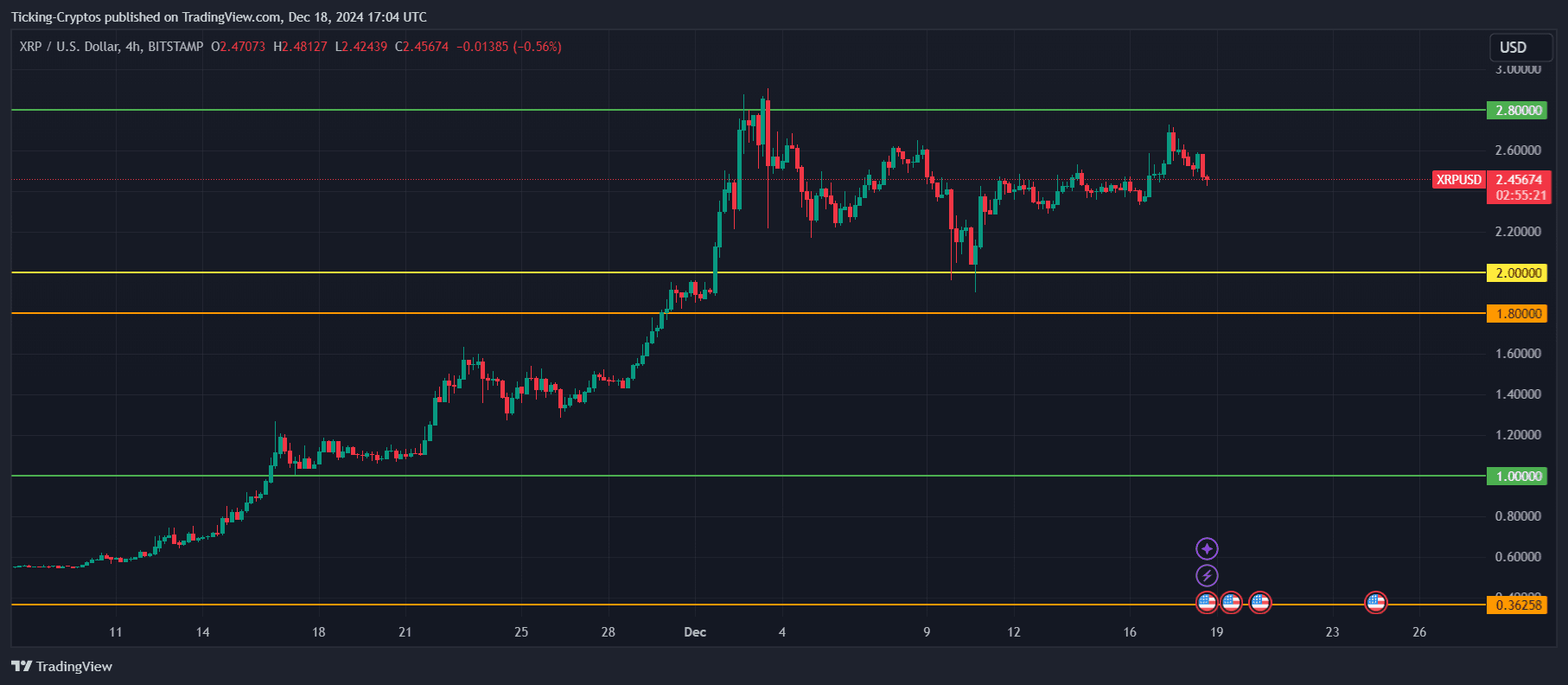Click the date 11 on time axis

[116, 632]
